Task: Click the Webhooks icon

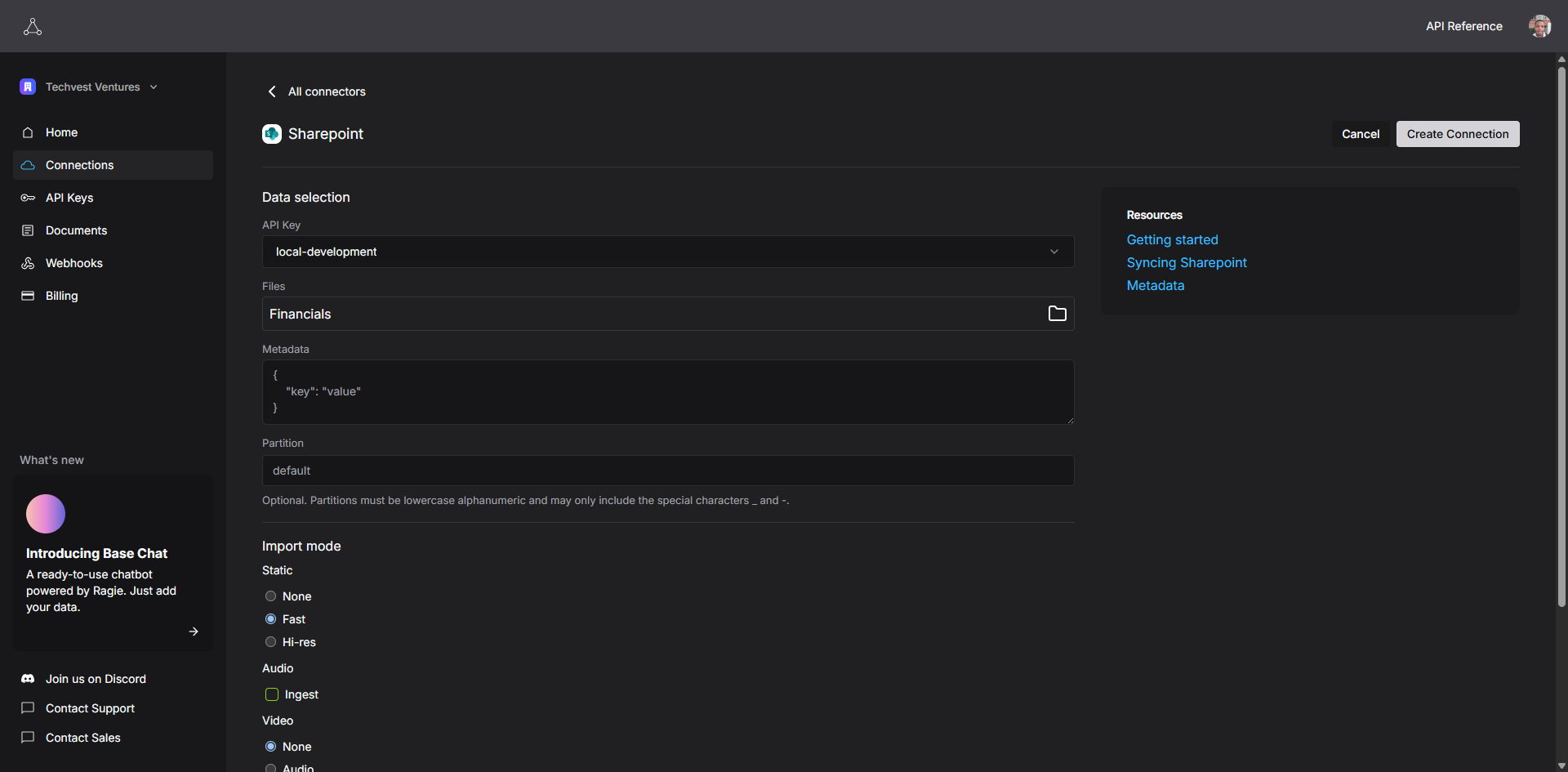Action: coord(28,263)
